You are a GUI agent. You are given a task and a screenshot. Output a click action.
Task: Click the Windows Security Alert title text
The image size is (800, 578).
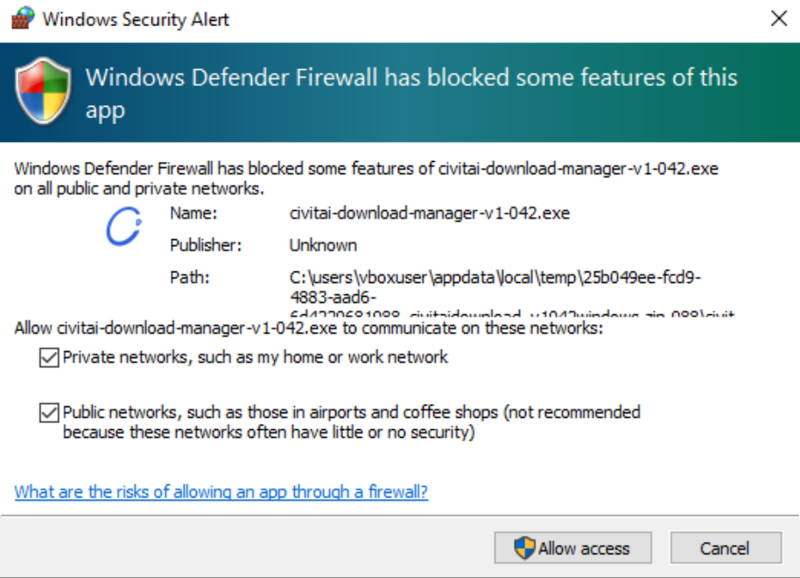pyautogui.click(x=136, y=19)
